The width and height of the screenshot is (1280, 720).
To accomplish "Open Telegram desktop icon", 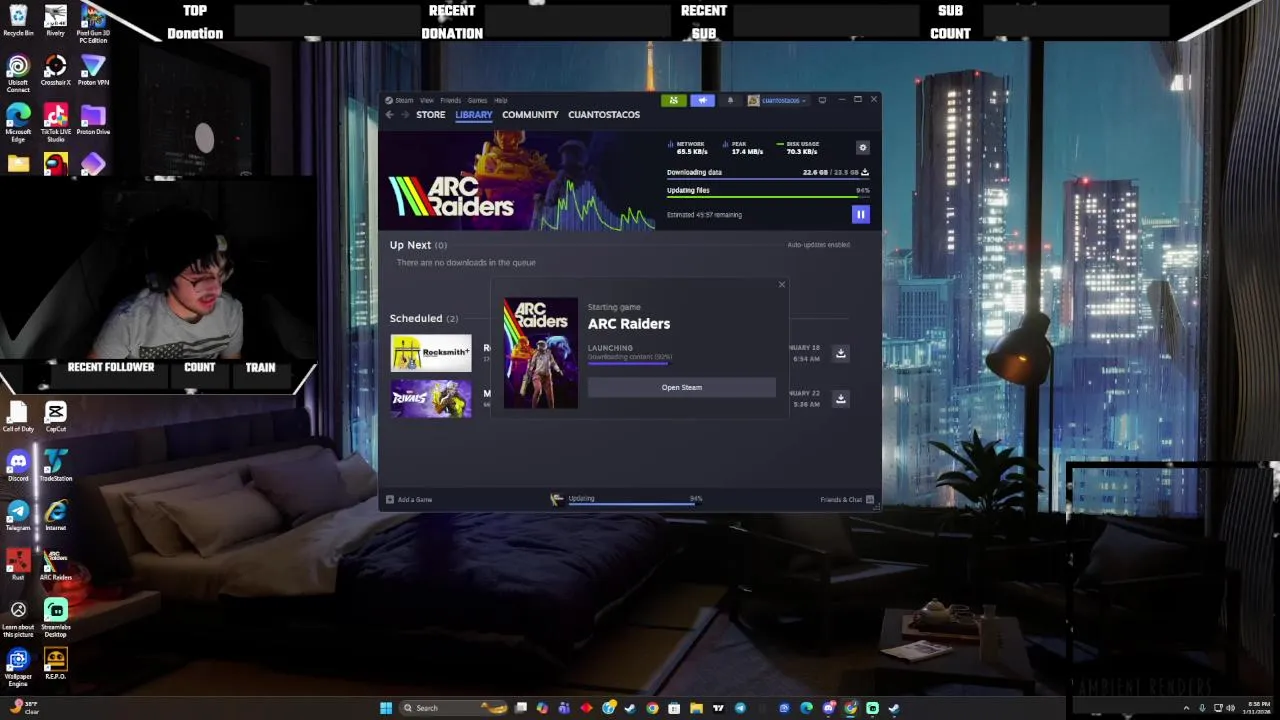I will pos(18,514).
